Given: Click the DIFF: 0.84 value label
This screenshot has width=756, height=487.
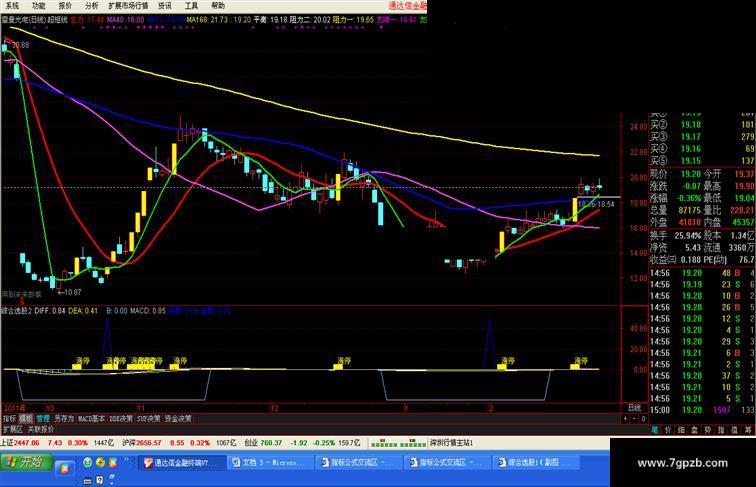Looking at the screenshot, I should 50,311.
